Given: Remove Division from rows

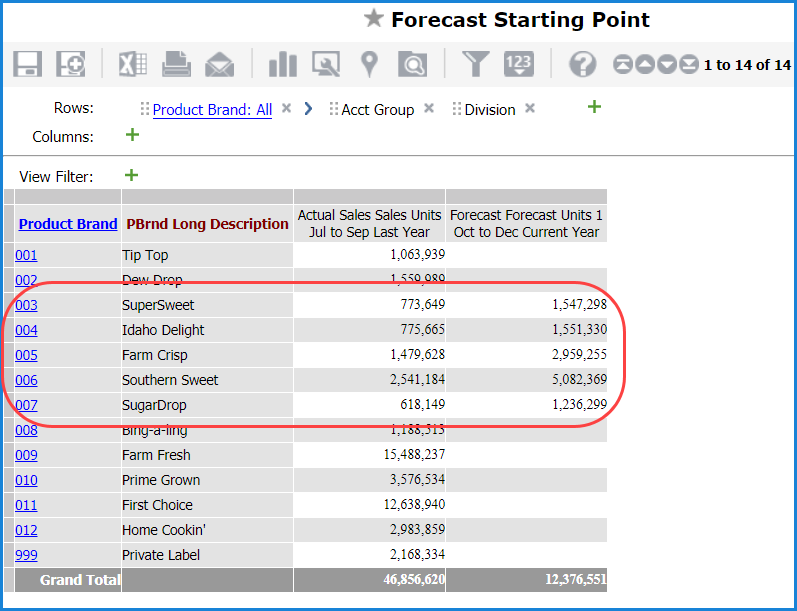Looking at the screenshot, I should (x=530, y=108).
